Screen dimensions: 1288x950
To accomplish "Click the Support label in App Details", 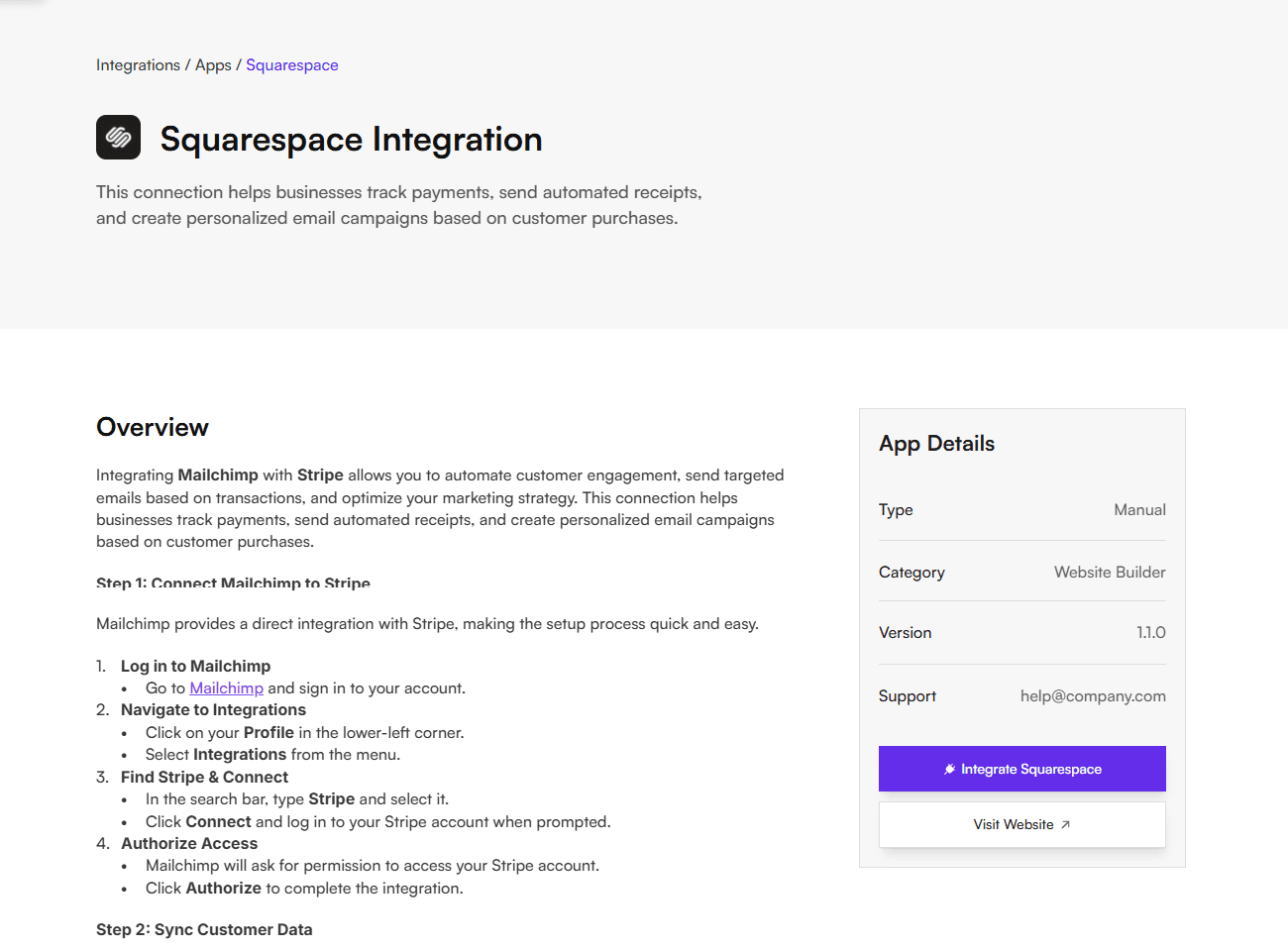I will 907,696.
